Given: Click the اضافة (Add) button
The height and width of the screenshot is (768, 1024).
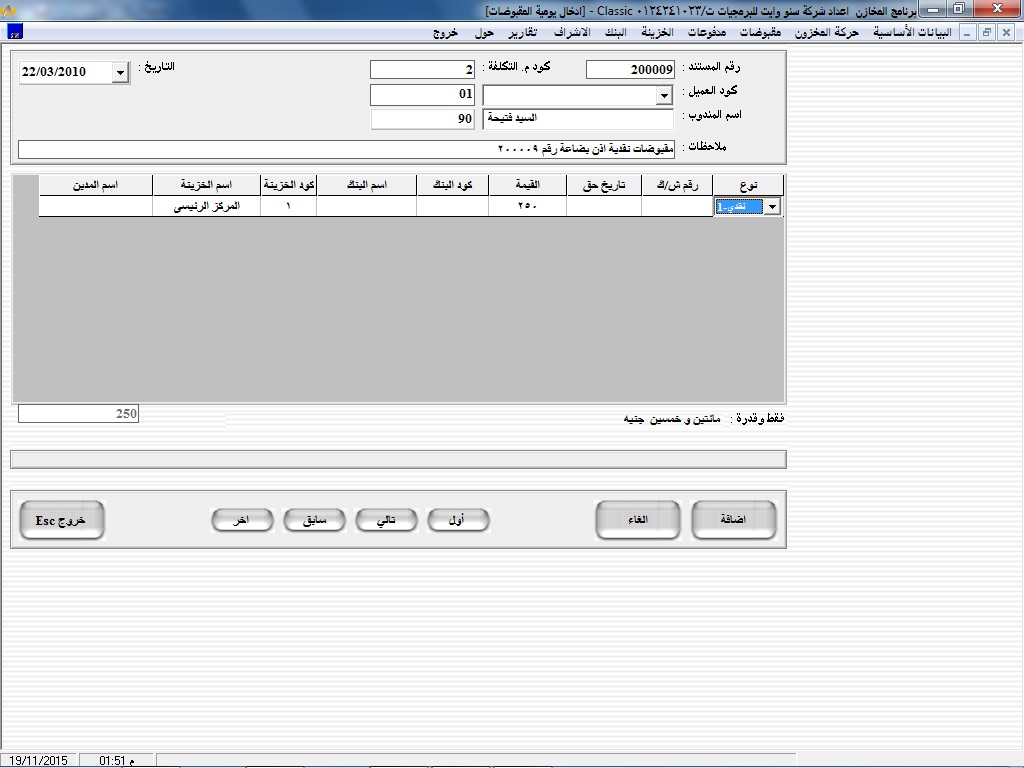Looking at the screenshot, I should [x=733, y=520].
